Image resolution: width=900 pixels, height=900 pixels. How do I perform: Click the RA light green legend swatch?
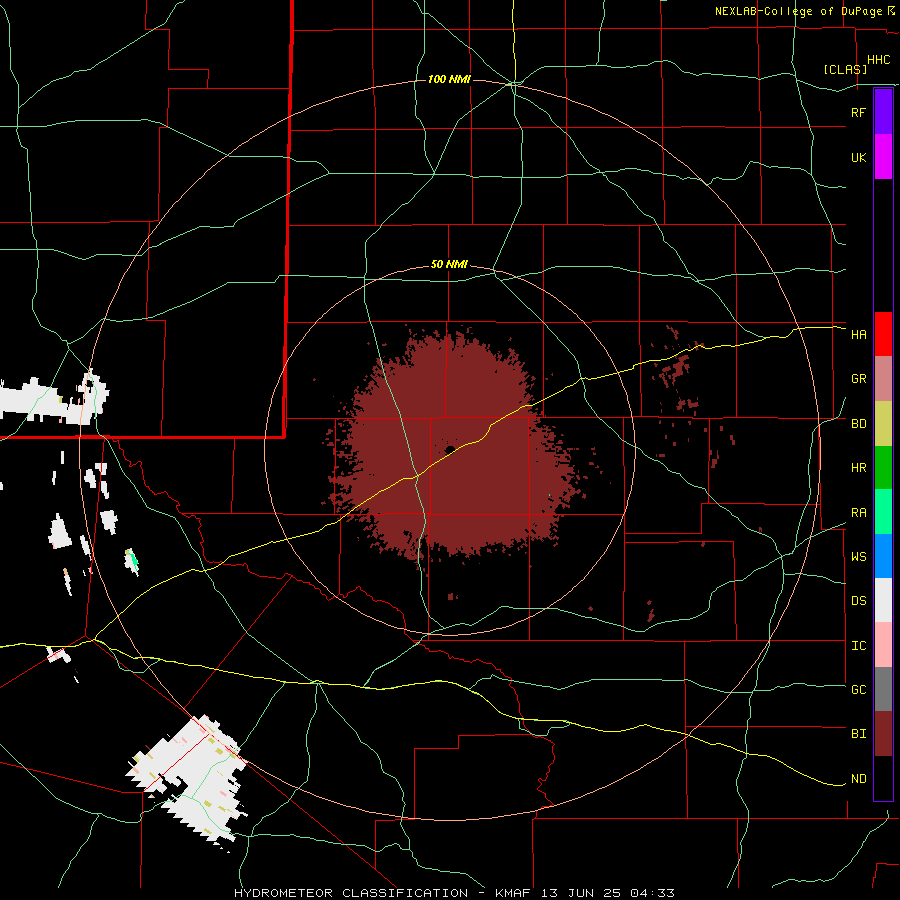tap(883, 512)
